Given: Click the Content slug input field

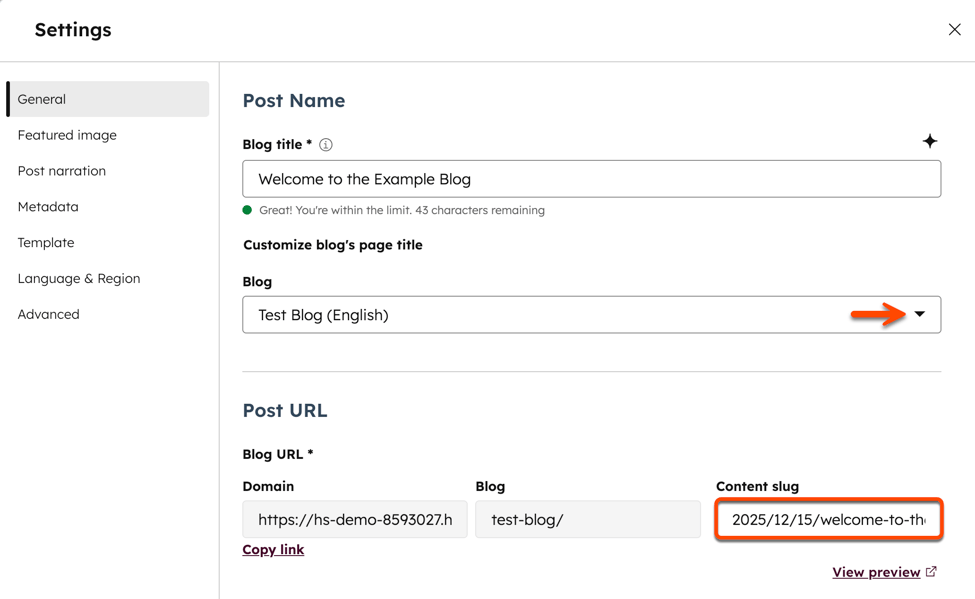Looking at the screenshot, I should [828, 520].
